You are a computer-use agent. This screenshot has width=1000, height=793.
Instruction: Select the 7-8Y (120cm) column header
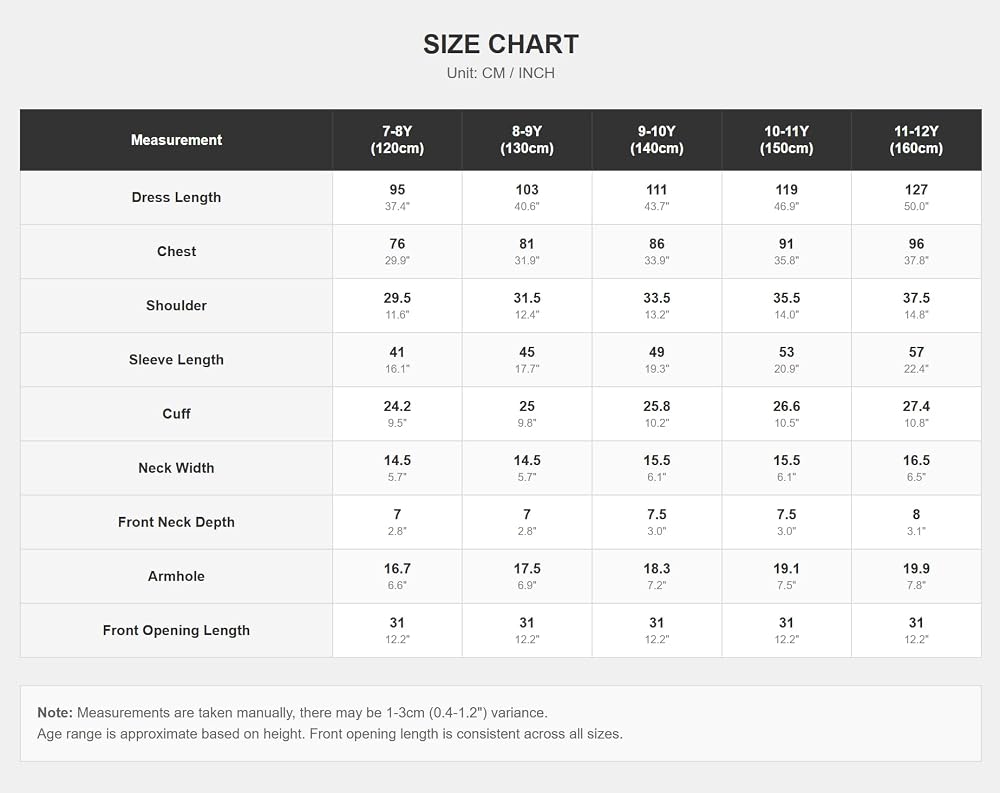(397, 140)
